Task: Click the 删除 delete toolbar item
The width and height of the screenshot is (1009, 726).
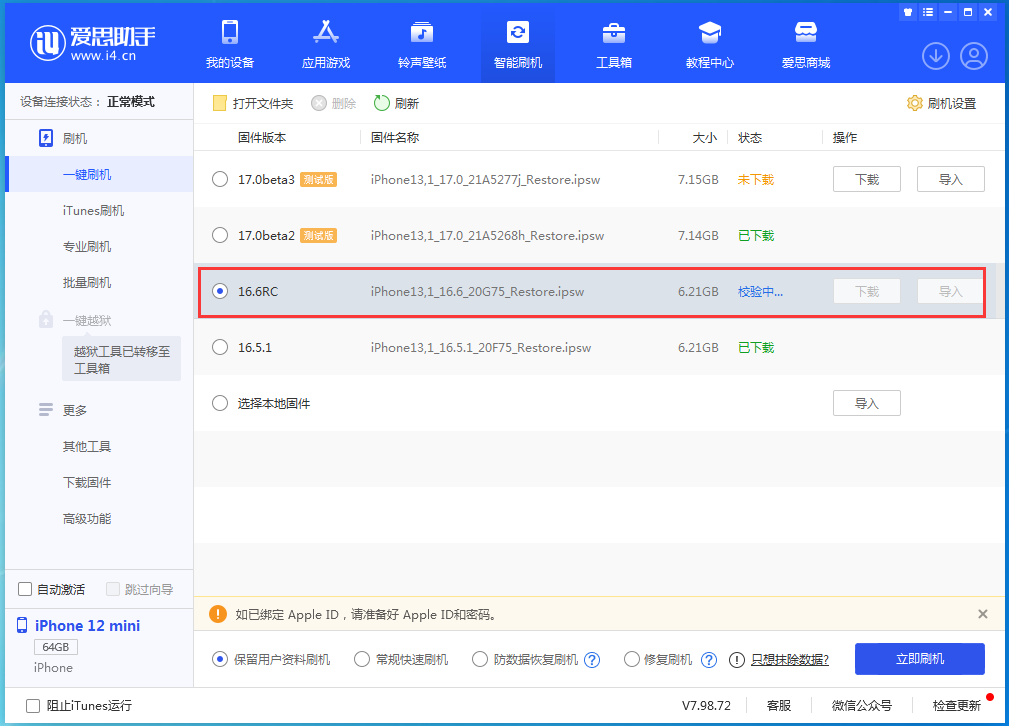Action: coord(333,104)
